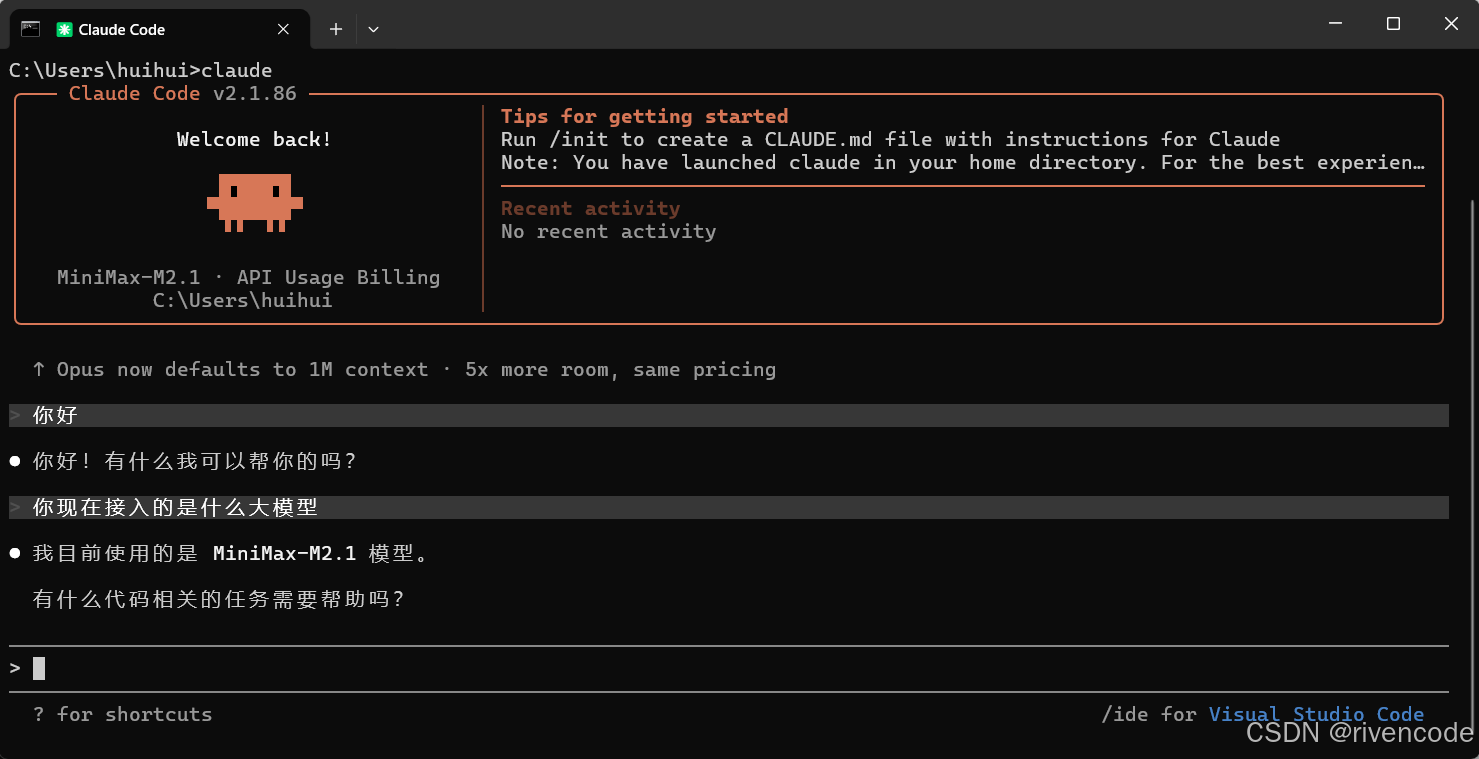Click the '有什么代码相关的任务需要帮助吗？' line

coord(219,599)
